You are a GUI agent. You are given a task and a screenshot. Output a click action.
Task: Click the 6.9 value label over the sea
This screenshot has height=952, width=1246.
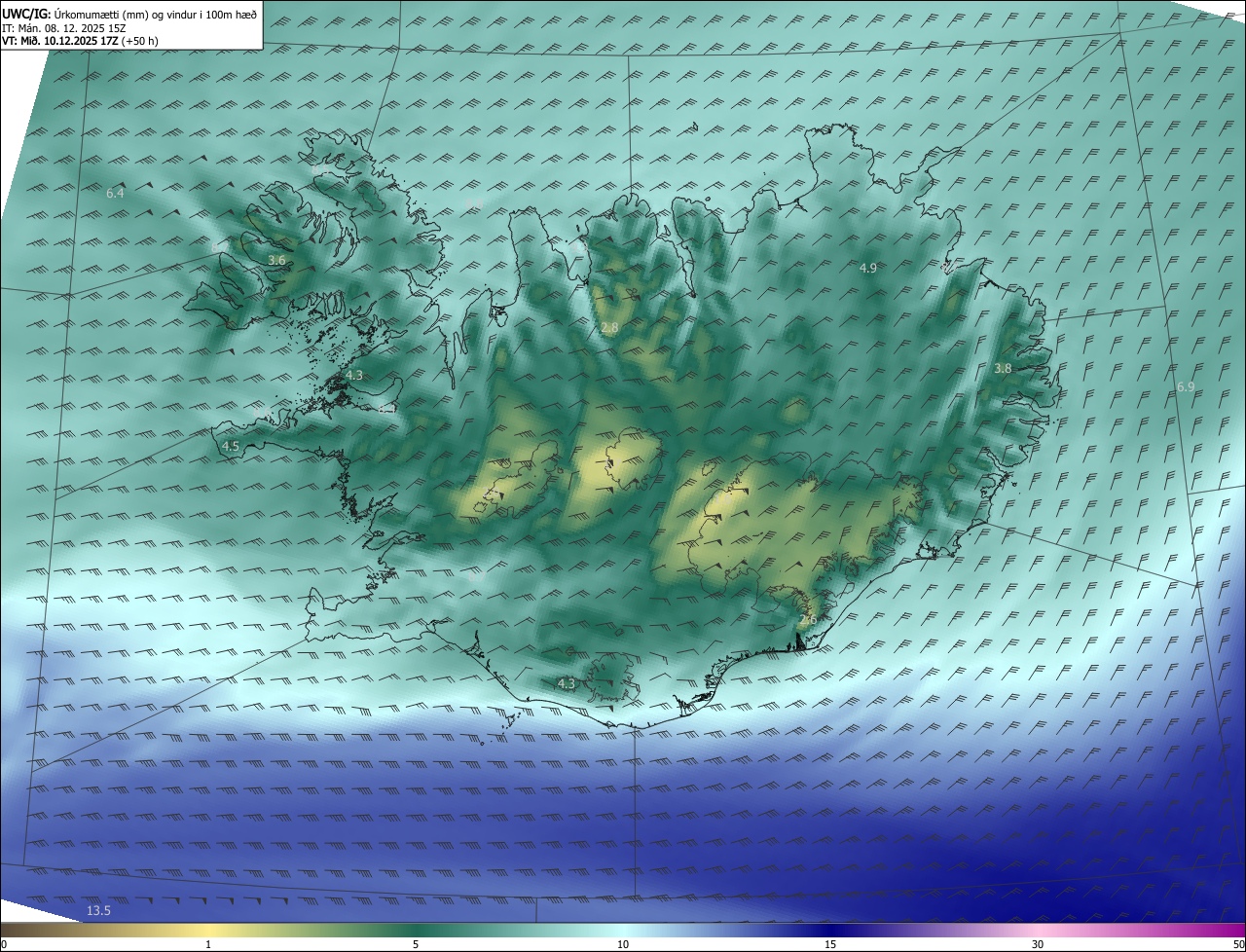[1186, 387]
